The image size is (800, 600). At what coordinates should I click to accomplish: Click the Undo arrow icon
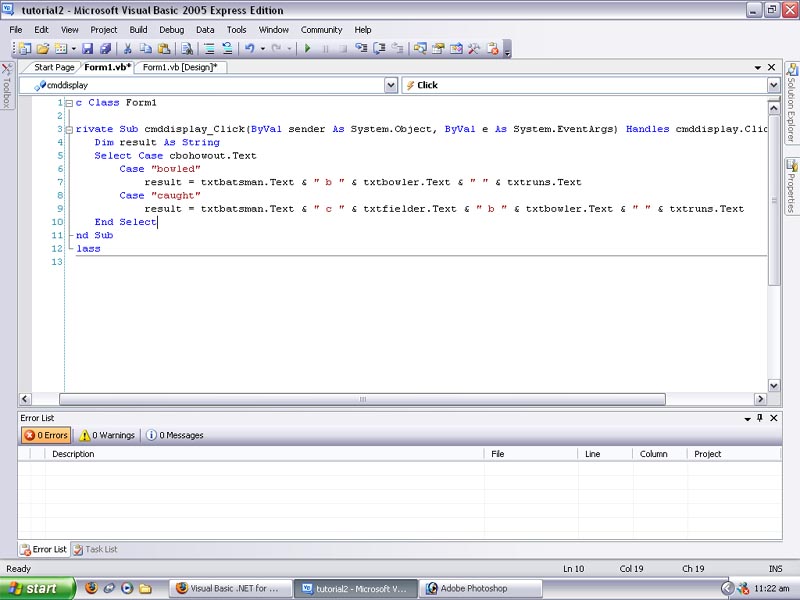[x=249, y=48]
